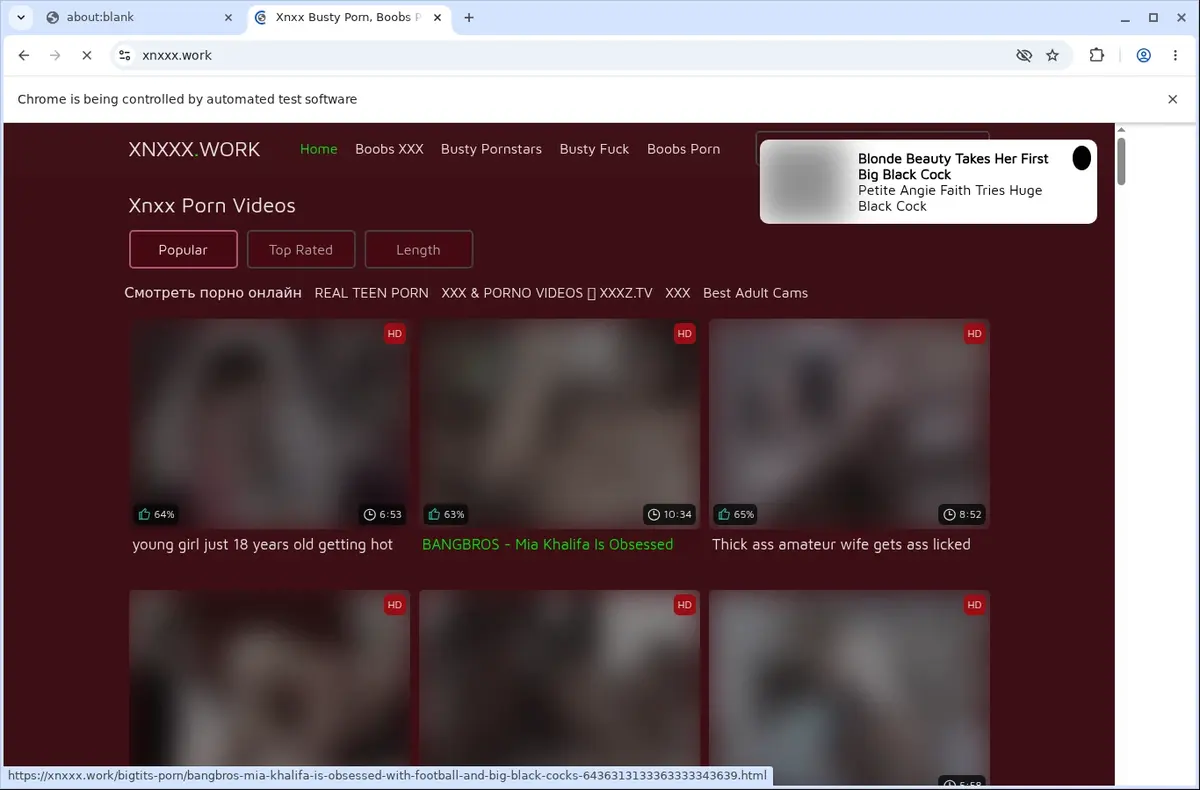Screen dimensions: 1200x790
Task: Open the third-party cookies eye icon
Action: (x=1024, y=55)
